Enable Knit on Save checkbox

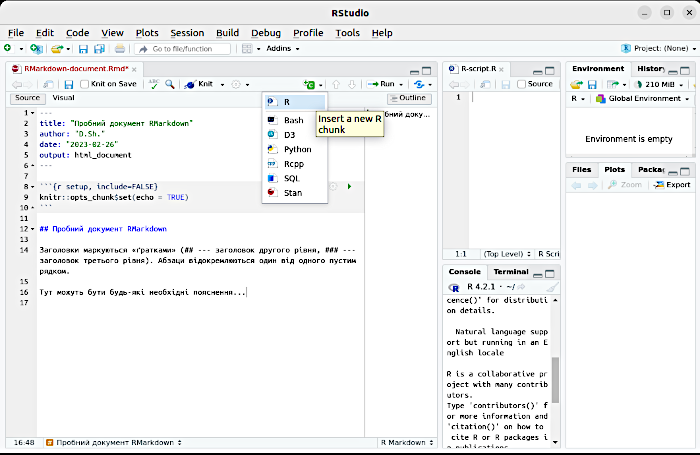(84, 84)
